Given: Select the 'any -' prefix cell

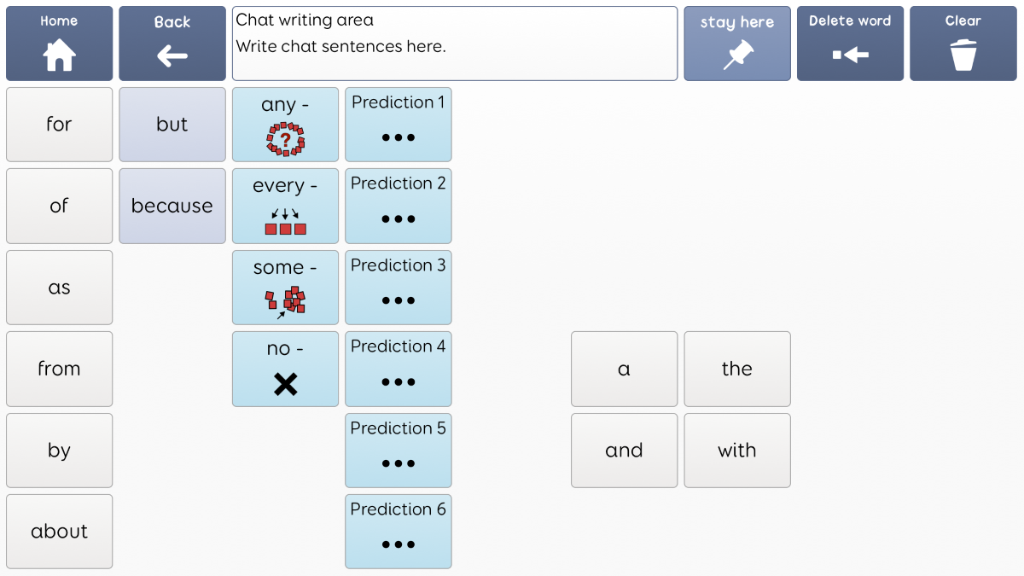Looking at the screenshot, I should pyautogui.click(x=285, y=124).
